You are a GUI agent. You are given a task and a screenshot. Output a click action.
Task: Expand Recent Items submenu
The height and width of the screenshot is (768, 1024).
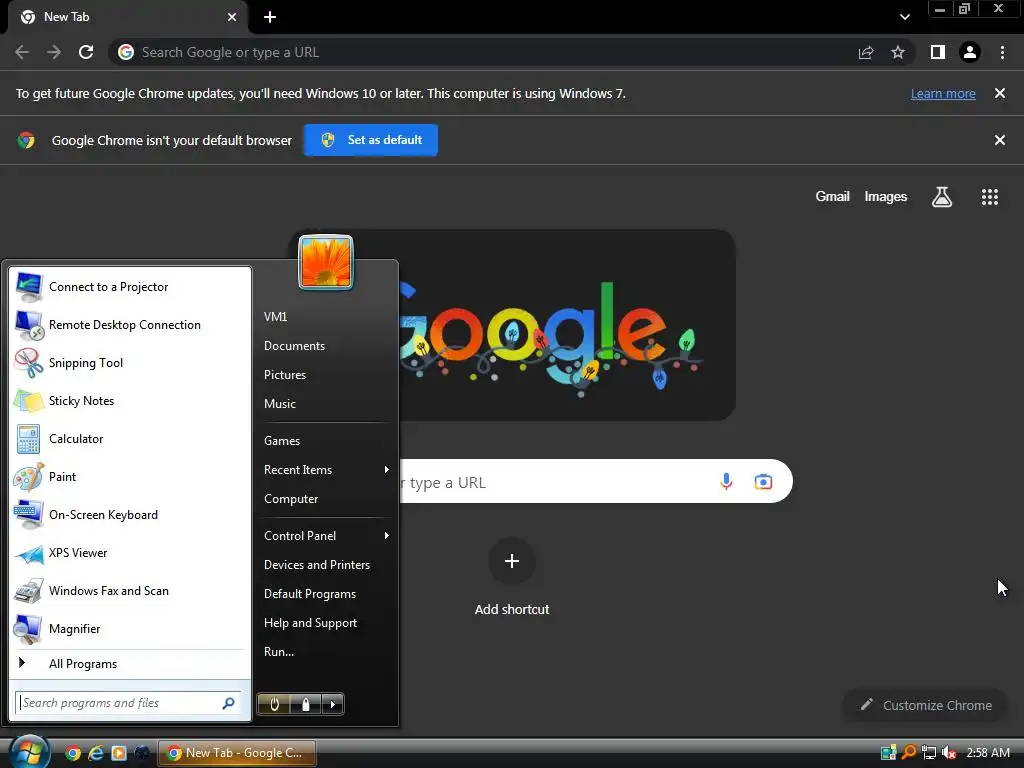click(x=327, y=470)
